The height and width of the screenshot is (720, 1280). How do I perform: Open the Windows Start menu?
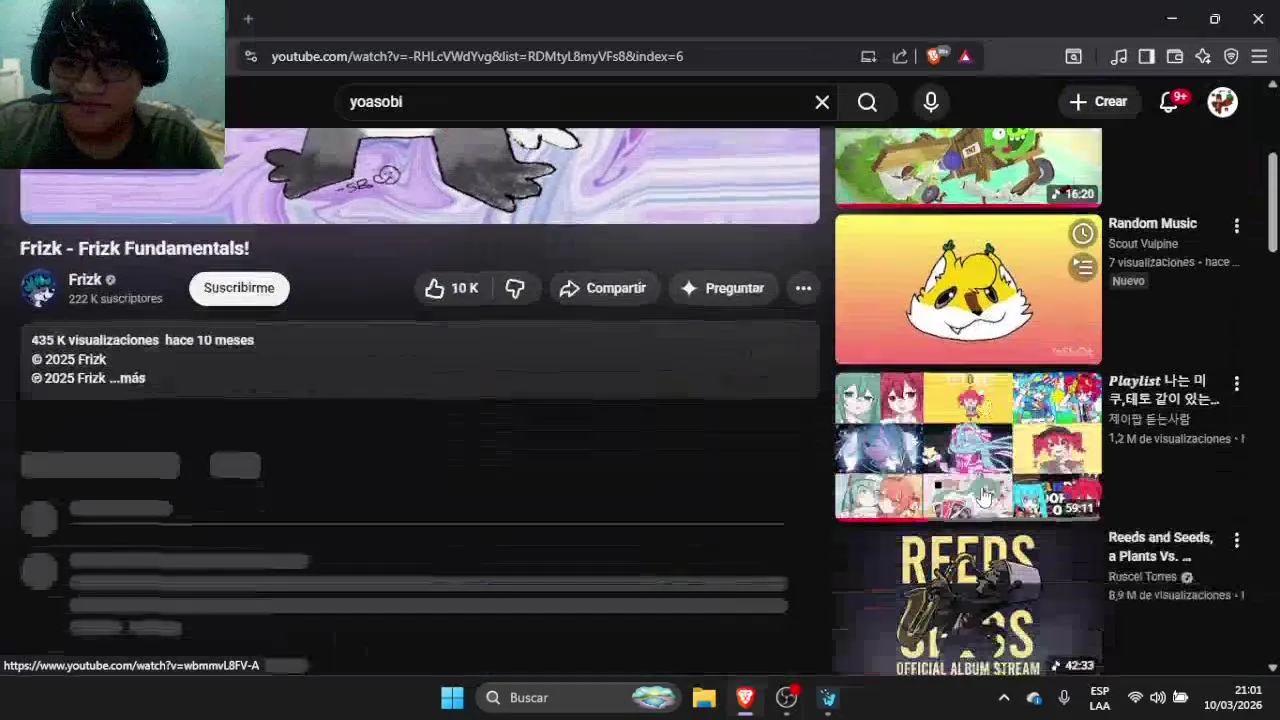(x=452, y=698)
